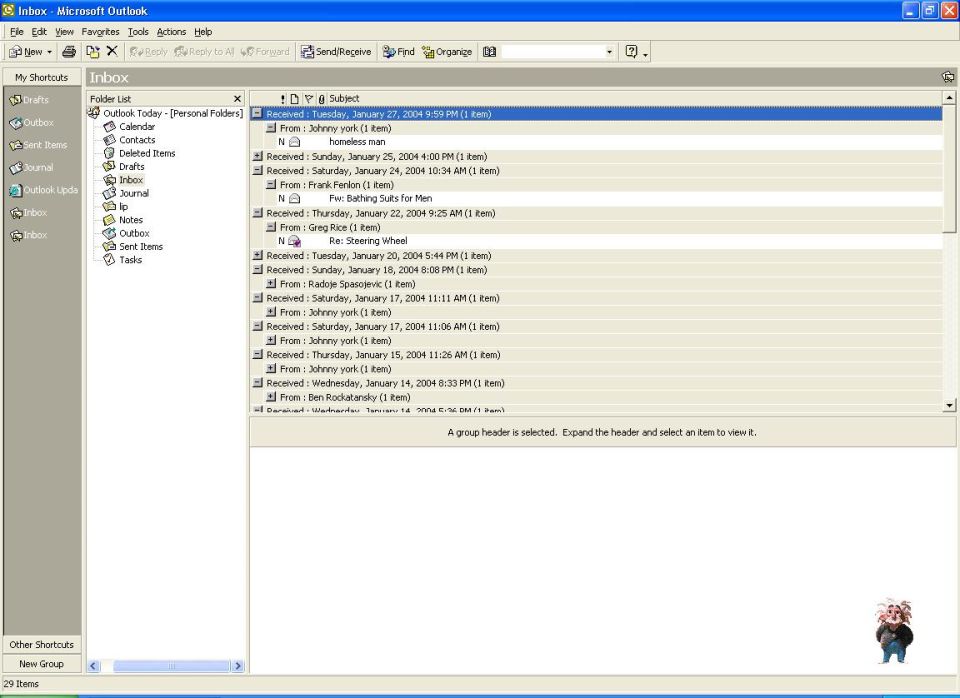The width and height of the screenshot is (960, 698).
Task: Collapse the From Frank Fenlon group
Action: click(271, 184)
